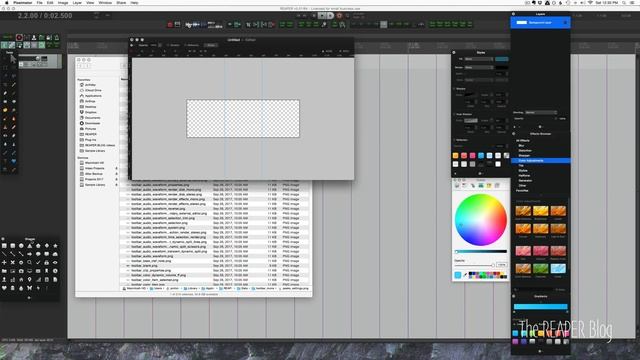Select Stylize in the Effects Browser
Screen dimensions: 640x360
523,171
